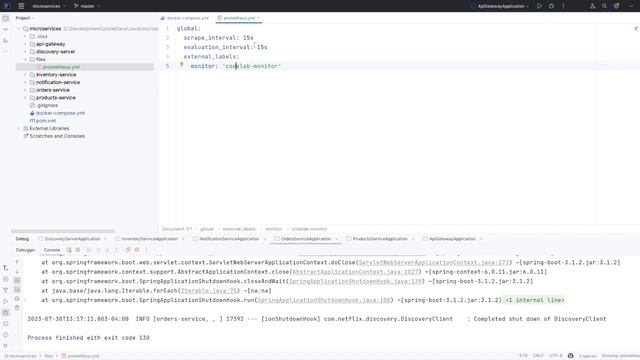The height and width of the screenshot is (360, 640).
Task: Close the prometheus.yml editor tab
Action: tap(258, 18)
